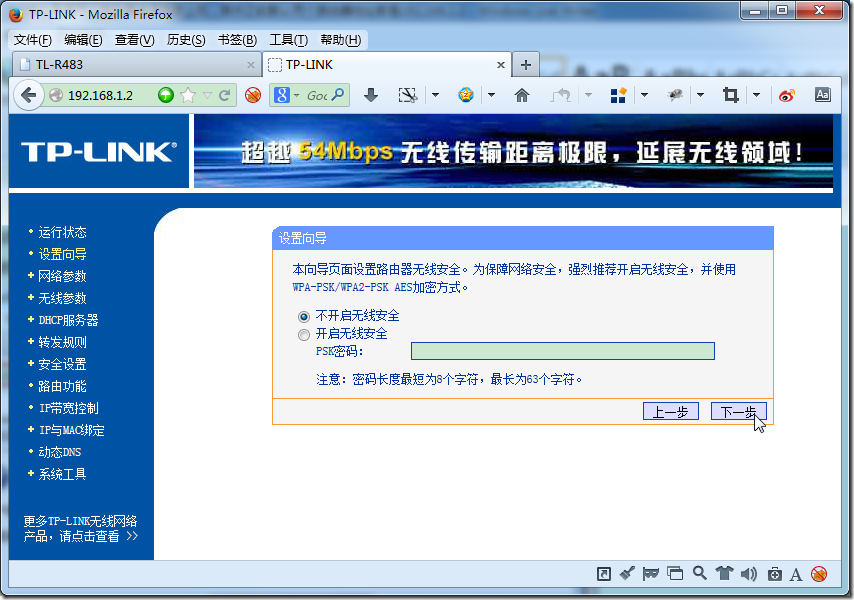Screen dimensions: 854x600
Task: Open the 工具(T) menu
Action: (x=288, y=40)
